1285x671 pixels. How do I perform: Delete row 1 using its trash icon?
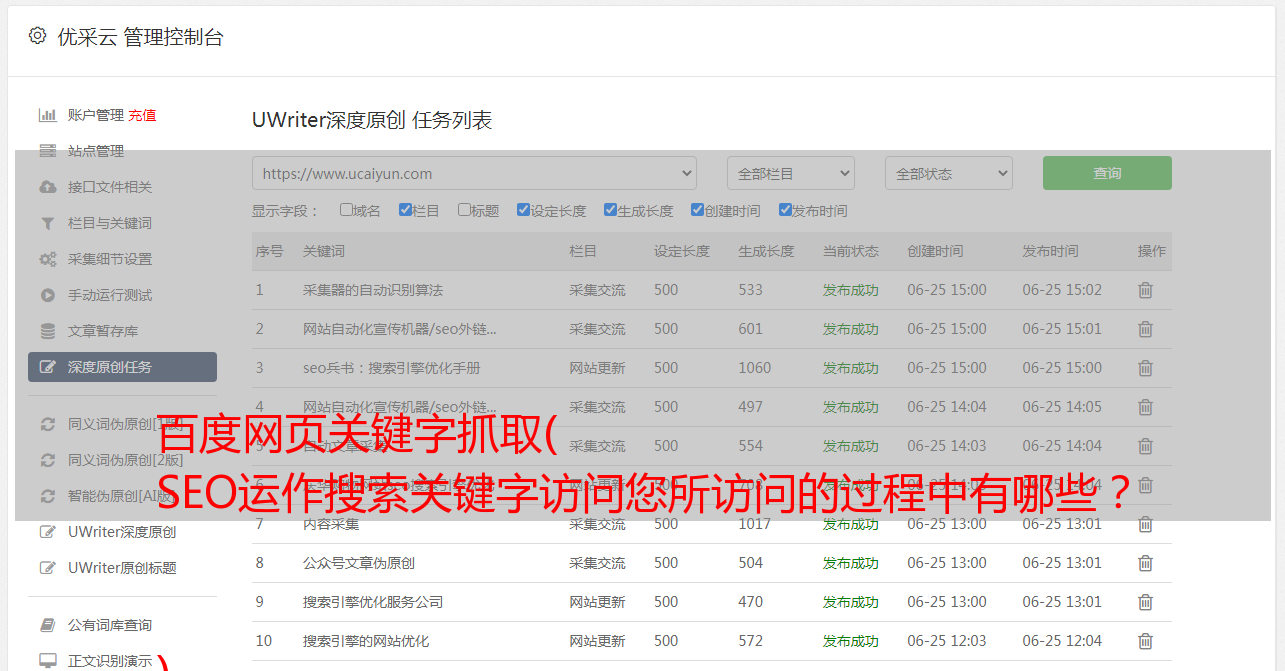tap(1145, 290)
